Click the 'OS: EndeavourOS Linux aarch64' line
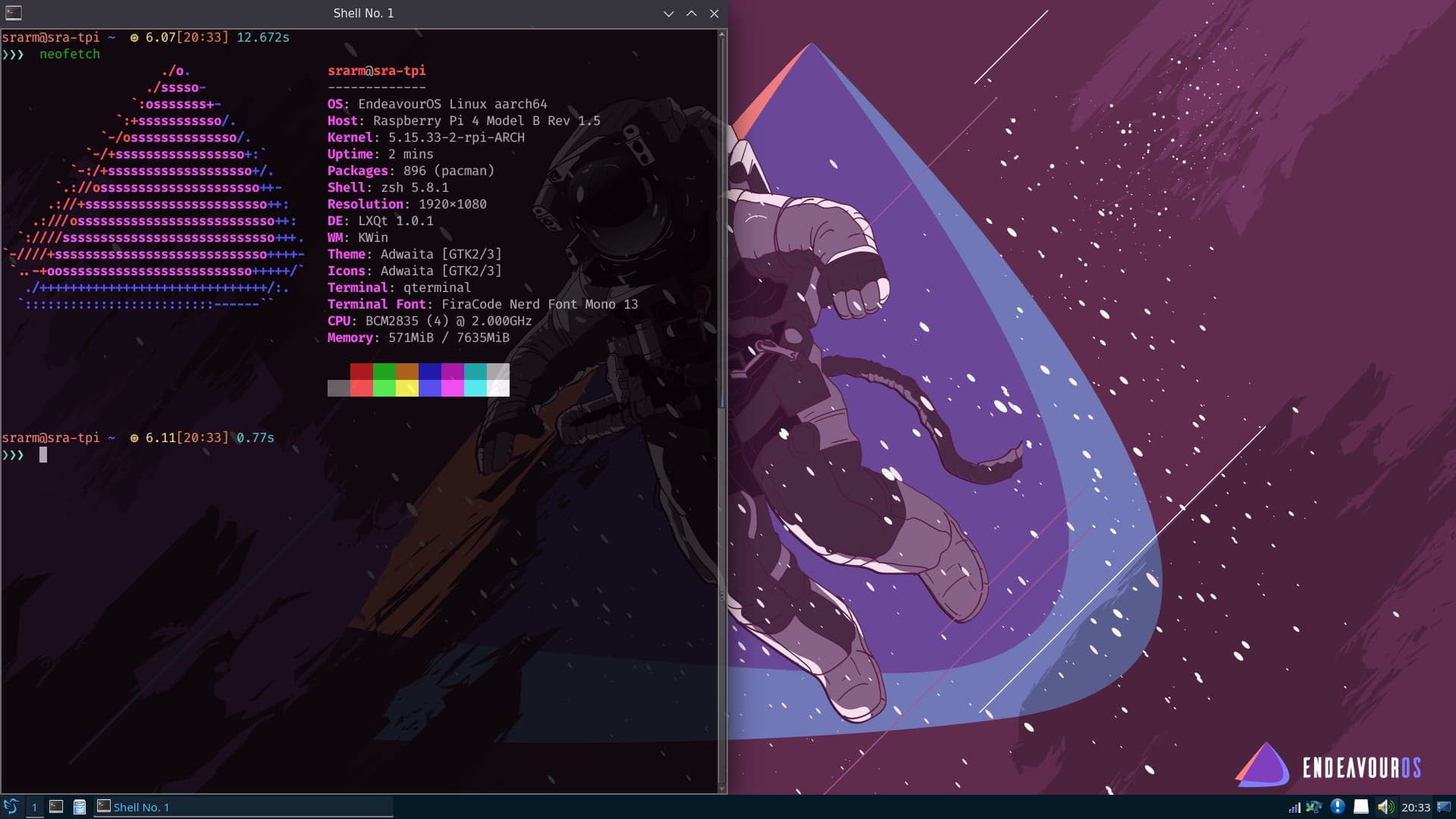Viewport: 1456px width, 819px height. pyautogui.click(x=438, y=104)
